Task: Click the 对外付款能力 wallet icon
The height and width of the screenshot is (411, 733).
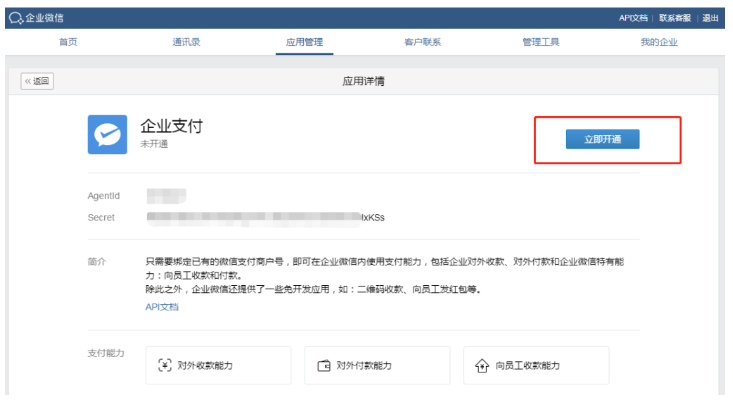Action: 323,366
